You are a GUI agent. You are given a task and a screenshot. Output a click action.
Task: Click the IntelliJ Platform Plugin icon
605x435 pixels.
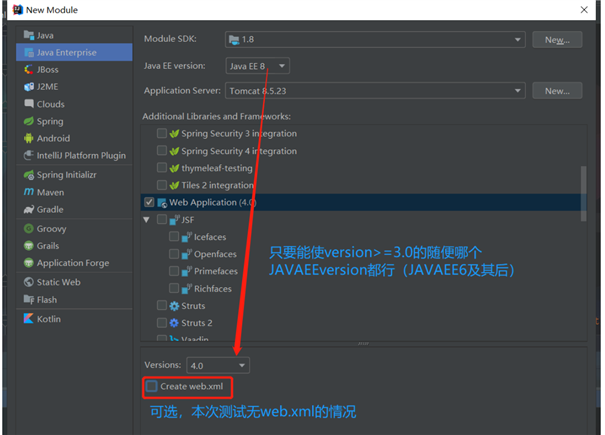coord(29,155)
